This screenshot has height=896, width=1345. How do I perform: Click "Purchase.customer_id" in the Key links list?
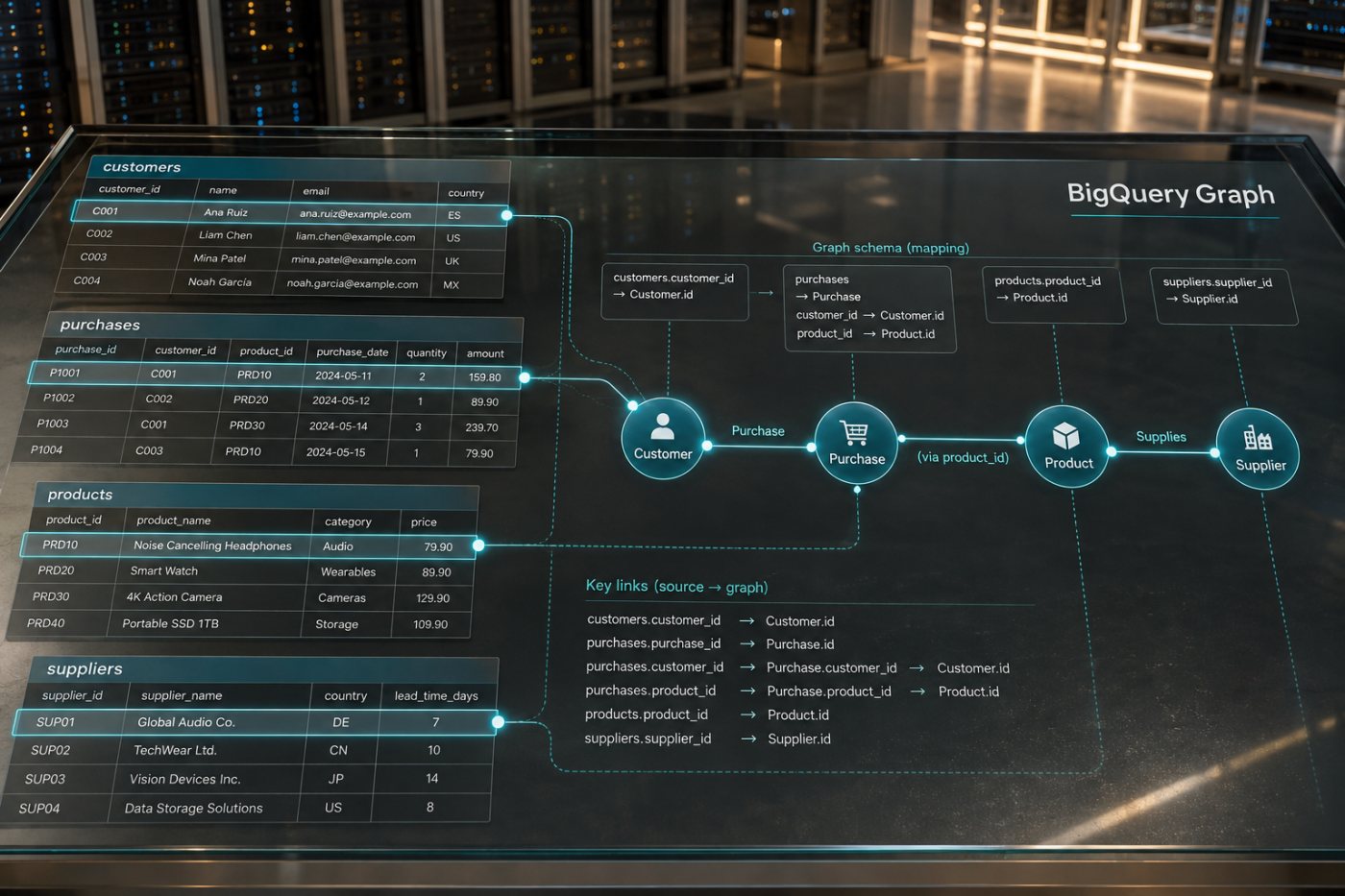coord(832,667)
